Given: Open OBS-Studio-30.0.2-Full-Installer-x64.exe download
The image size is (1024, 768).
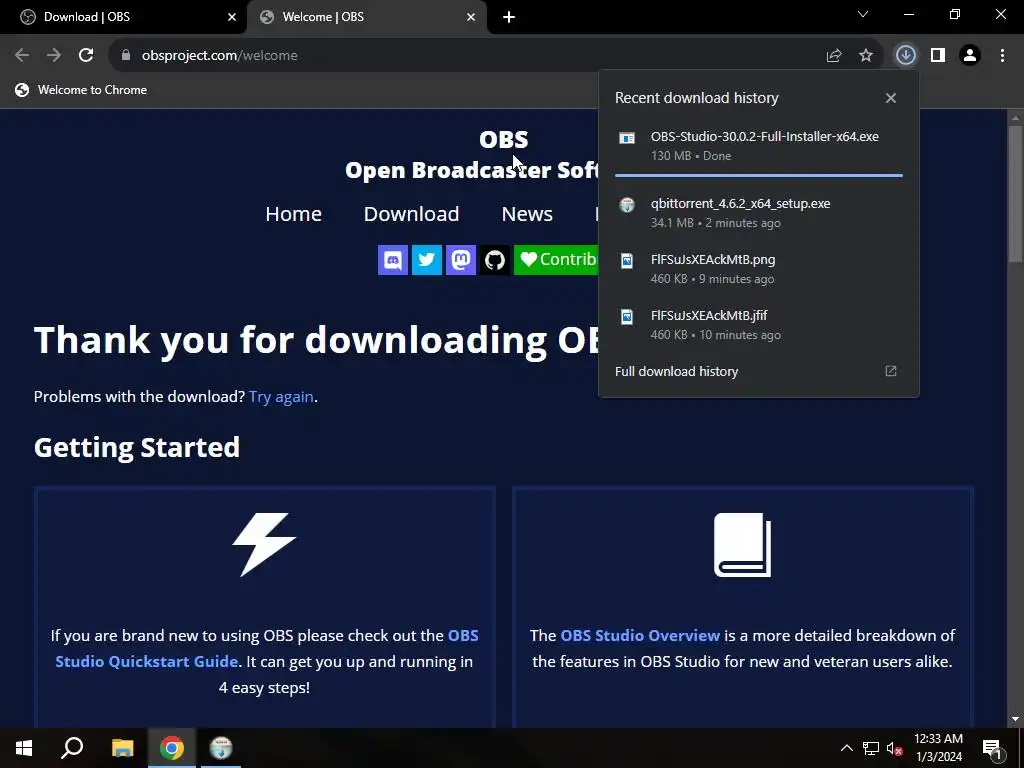Looking at the screenshot, I should [759, 146].
